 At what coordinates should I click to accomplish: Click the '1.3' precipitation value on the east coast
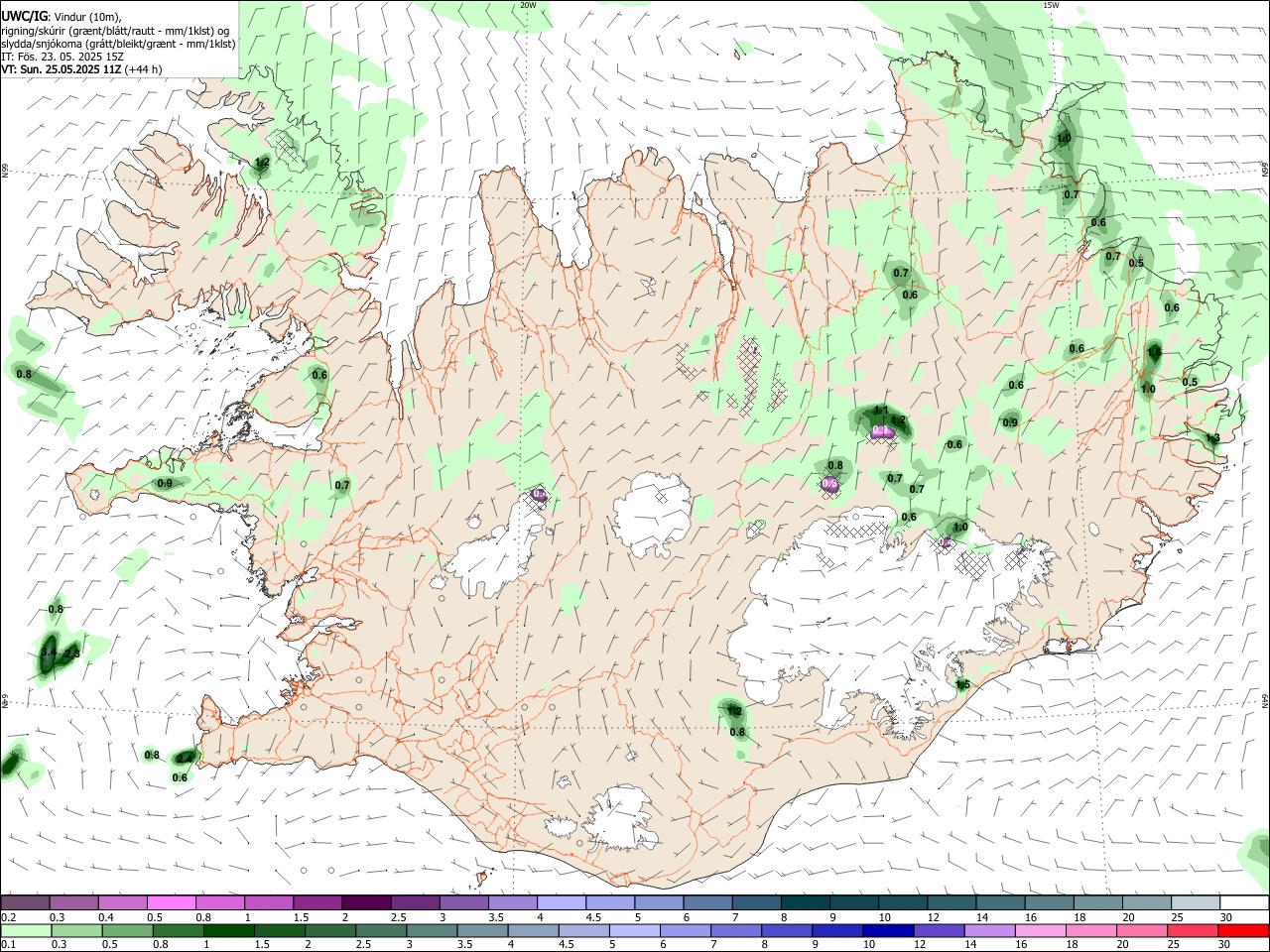(x=1212, y=437)
